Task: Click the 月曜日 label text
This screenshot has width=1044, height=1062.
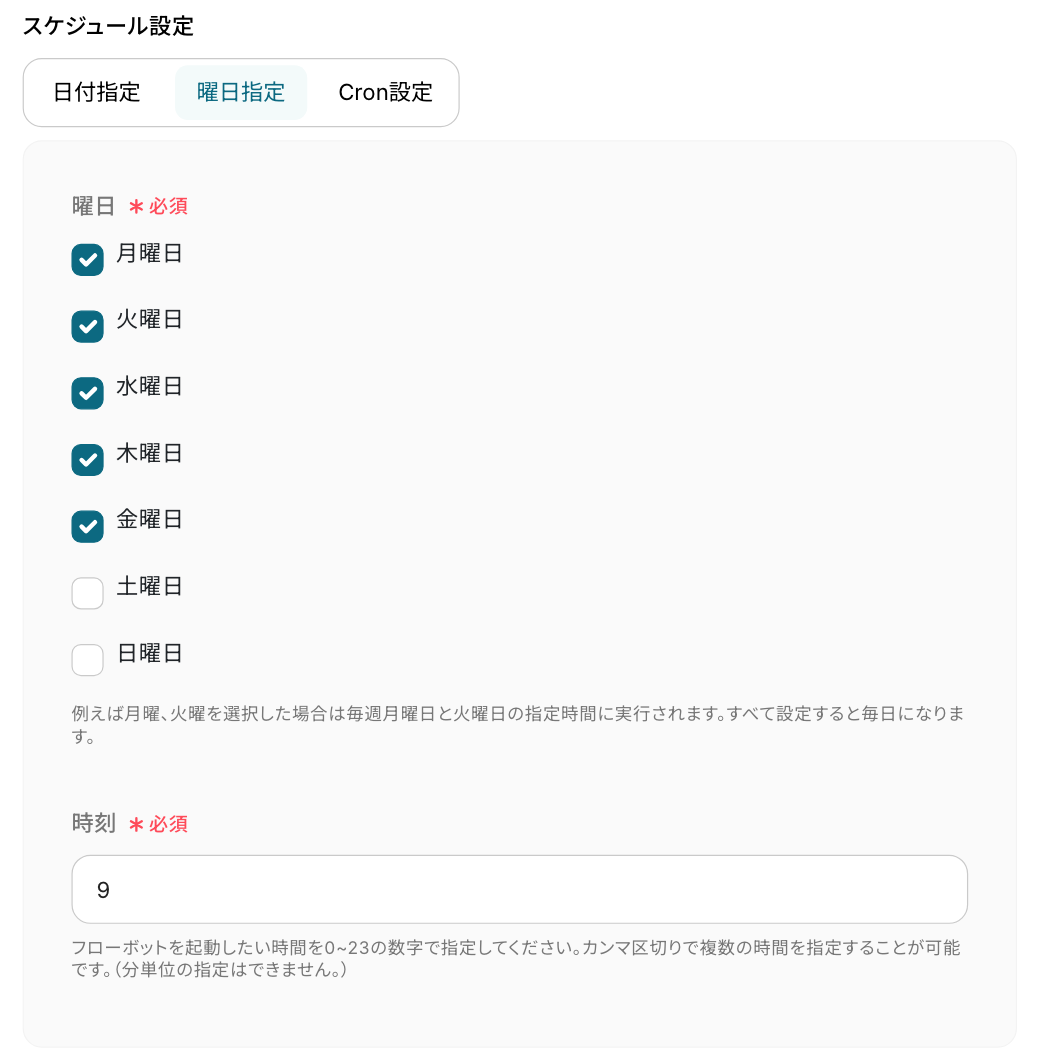Action: (x=149, y=253)
